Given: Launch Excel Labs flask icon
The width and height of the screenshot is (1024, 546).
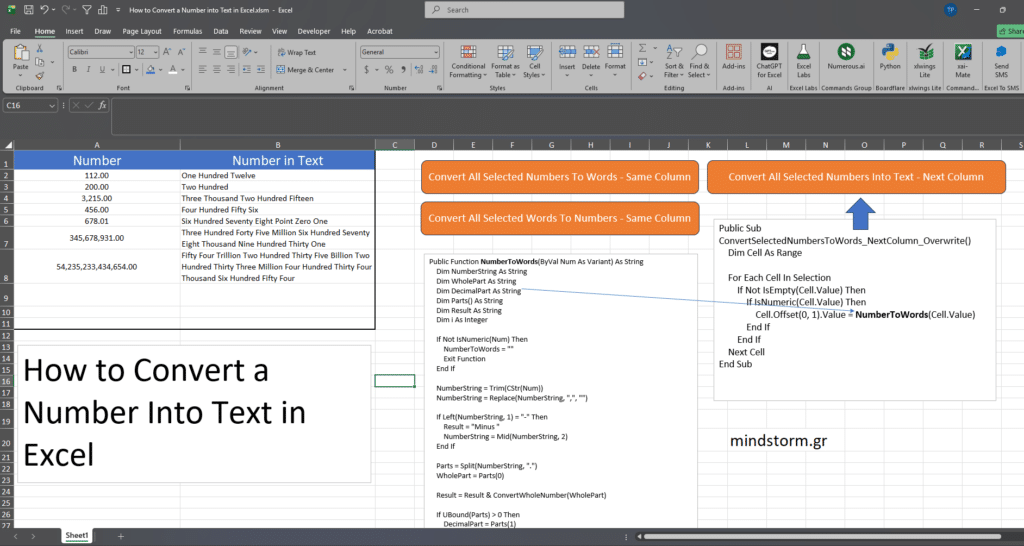Looking at the screenshot, I should (803, 61).
